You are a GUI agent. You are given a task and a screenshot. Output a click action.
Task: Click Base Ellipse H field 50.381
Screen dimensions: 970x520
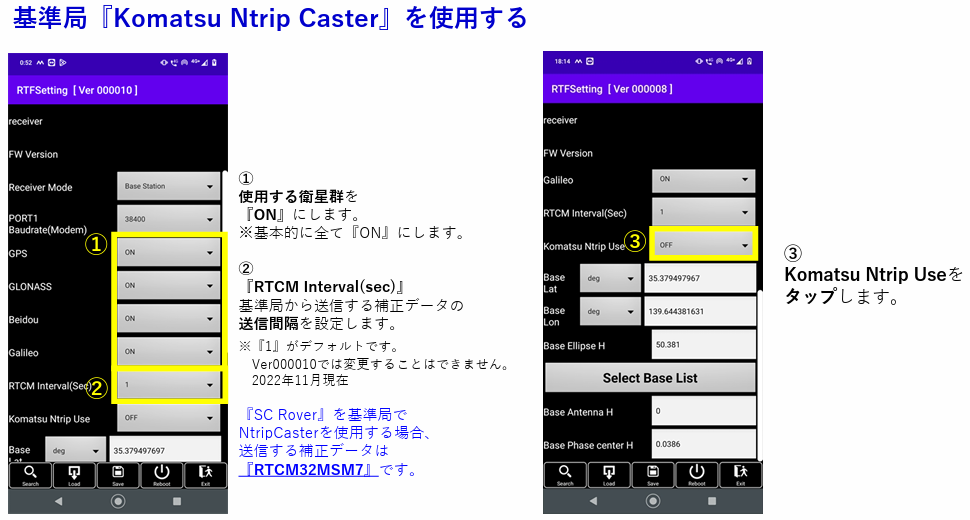[x=703, y=345]
